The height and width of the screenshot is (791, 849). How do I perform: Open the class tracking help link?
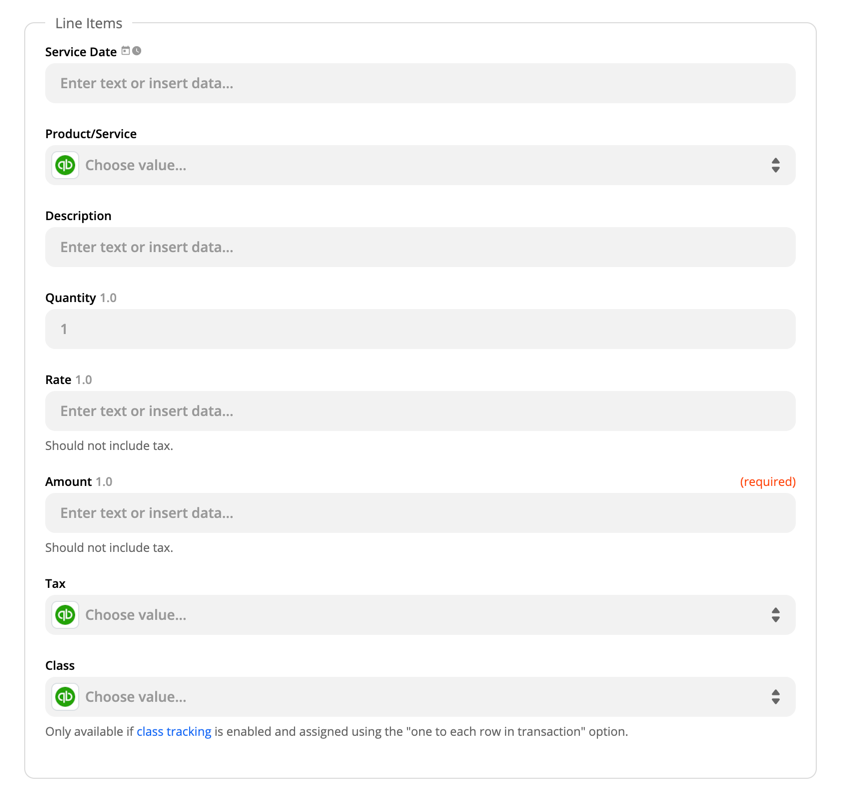click(174, 731)
